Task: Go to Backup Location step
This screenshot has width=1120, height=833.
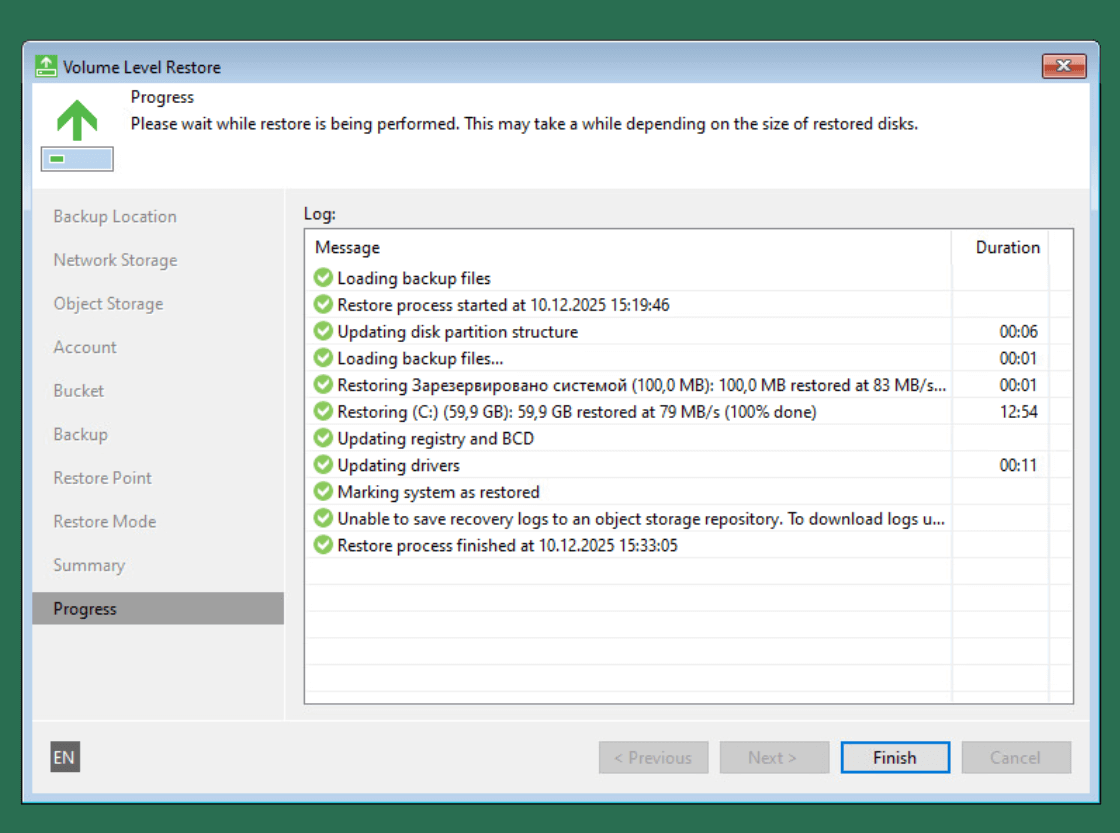Action: 115,217
